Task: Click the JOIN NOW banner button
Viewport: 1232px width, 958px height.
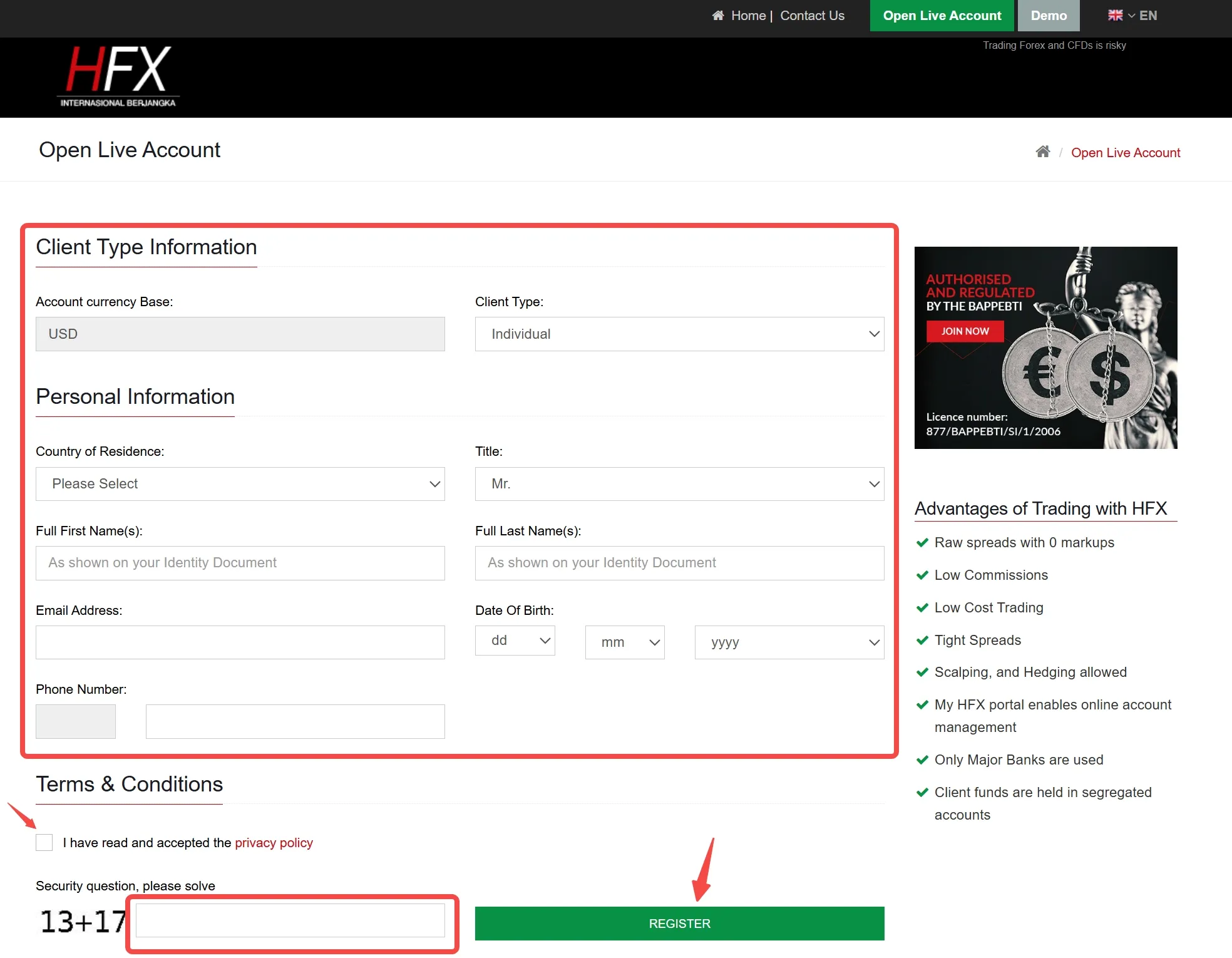Action: pyautogui.click(x=965, y=331)
